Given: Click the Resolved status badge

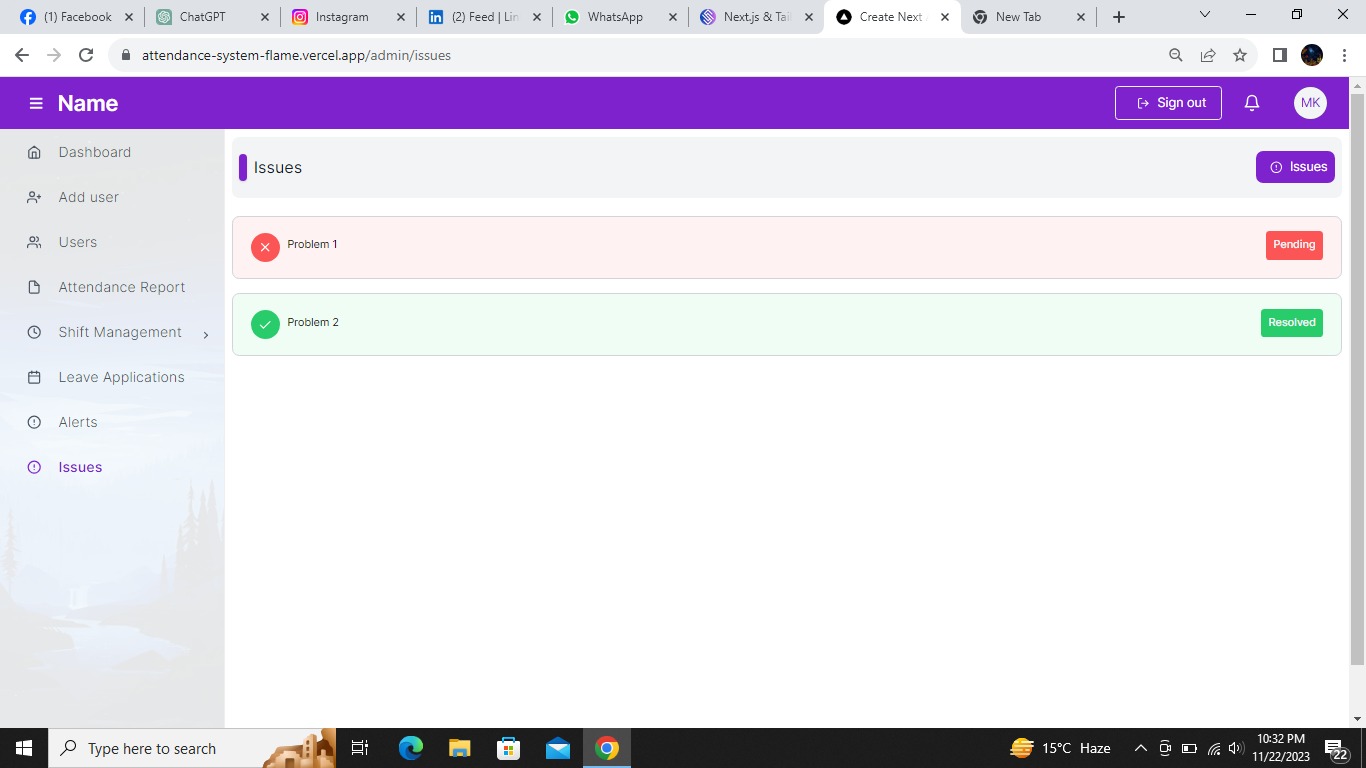Looking at the screenshot, I should tap(1292, 323).
